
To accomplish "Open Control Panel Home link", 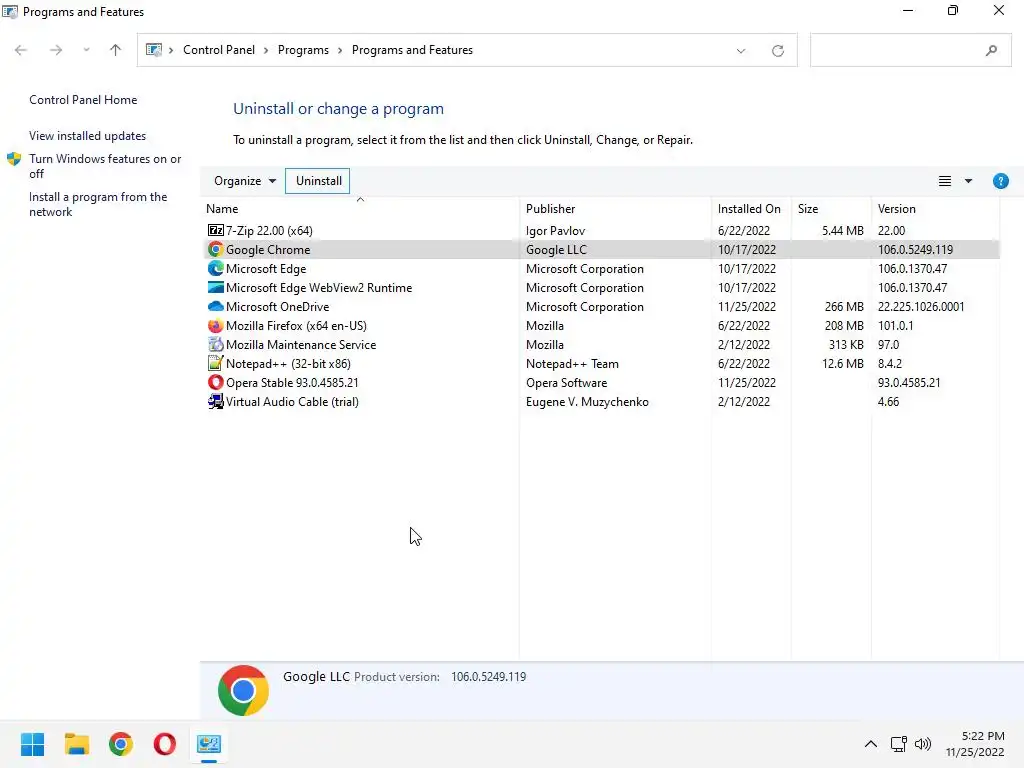I will click(x=83, y=100).
